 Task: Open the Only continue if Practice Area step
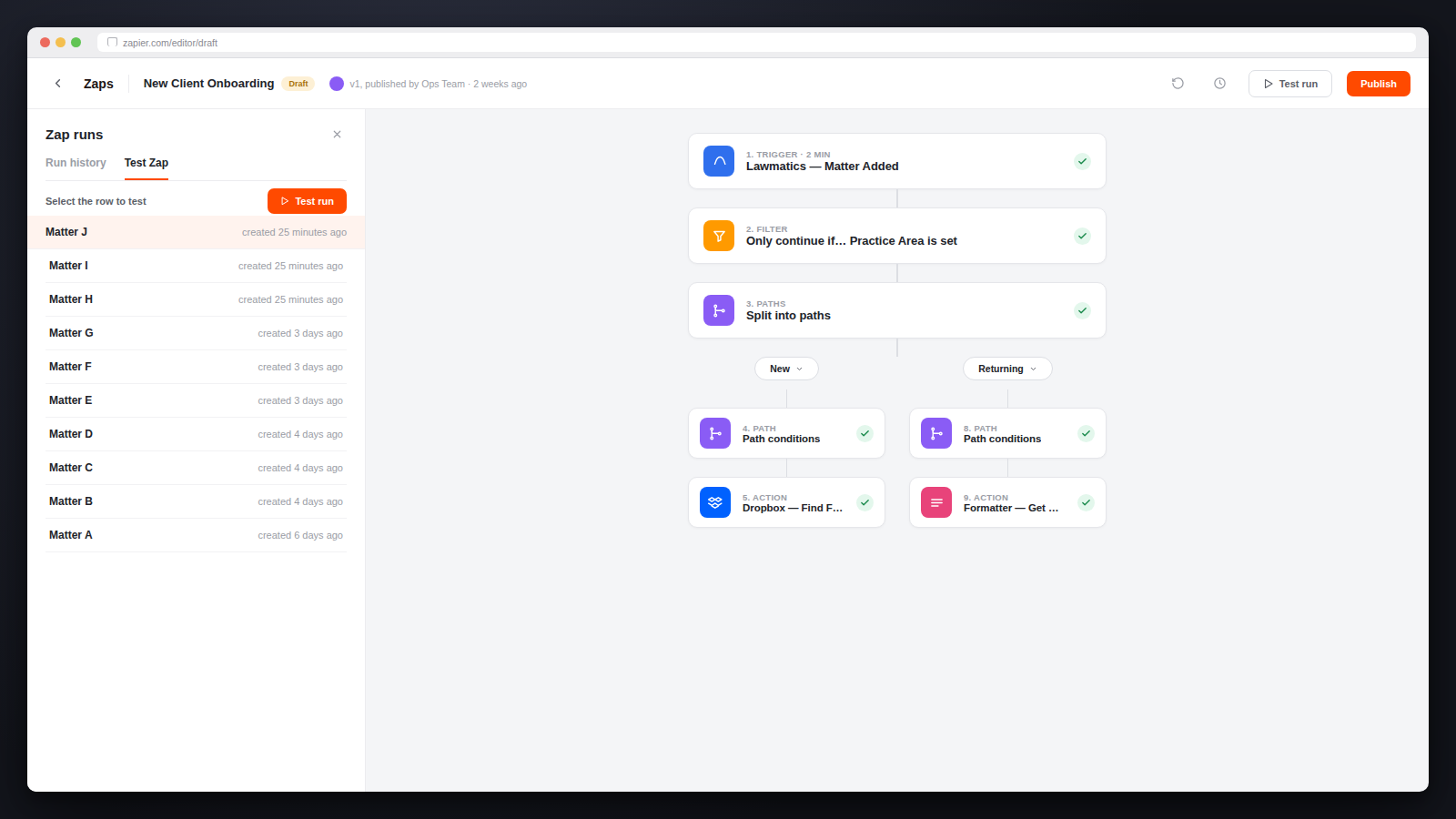click(896, 236)
